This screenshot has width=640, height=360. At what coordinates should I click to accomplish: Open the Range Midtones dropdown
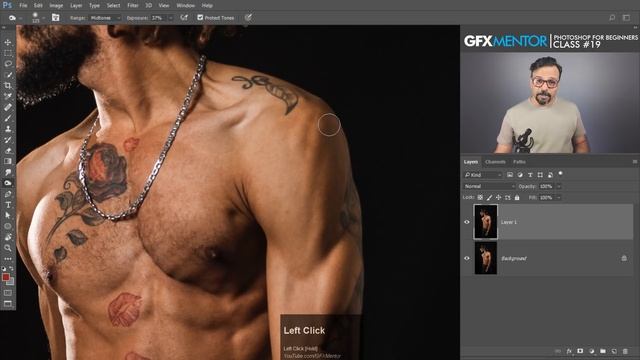pos(104,18)
